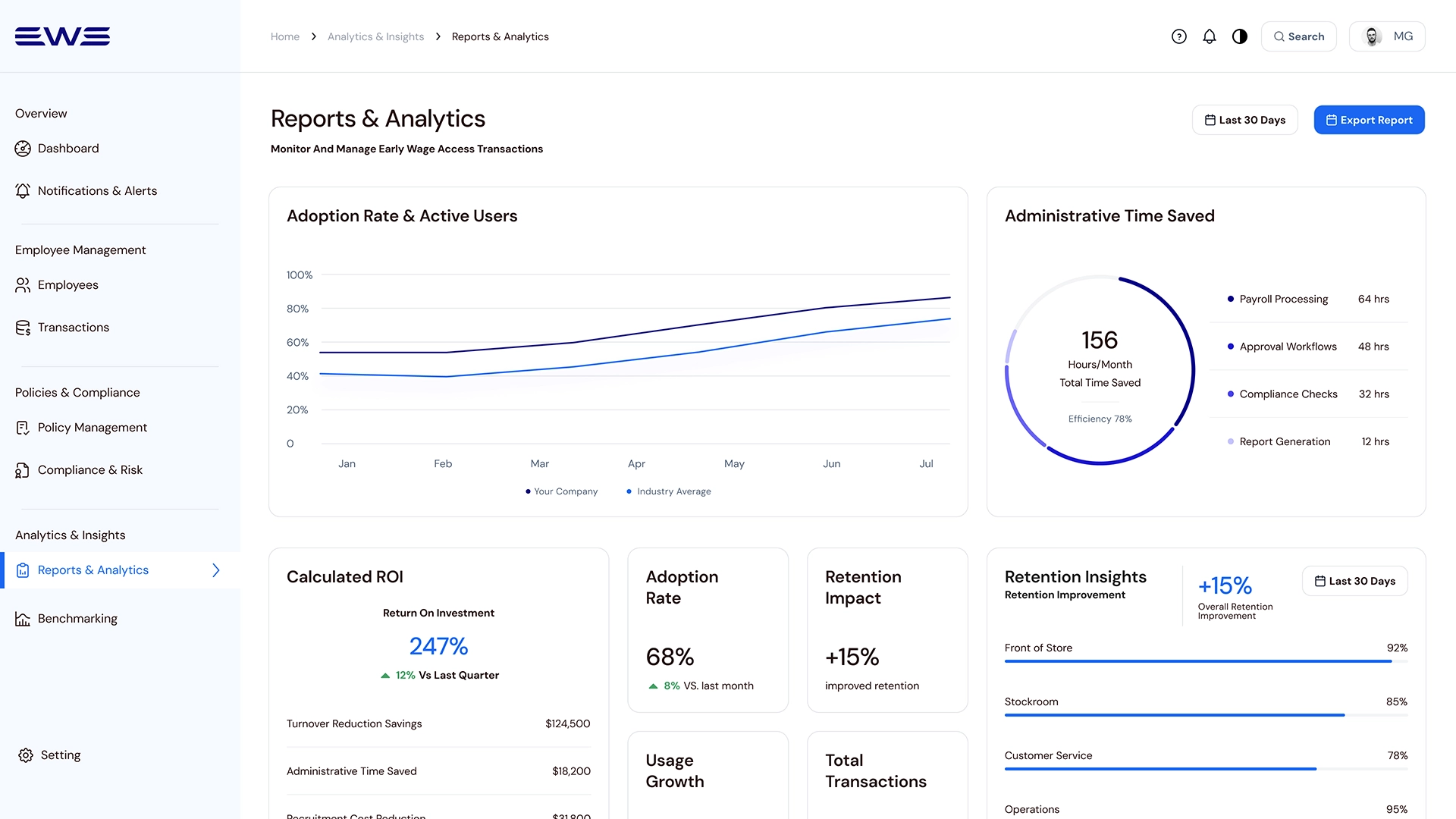Image resolution: width=1456 pixels, height=819 pixels.
Task: Click the Front of Store progress bar
Action: click(x=1198, y=661)
